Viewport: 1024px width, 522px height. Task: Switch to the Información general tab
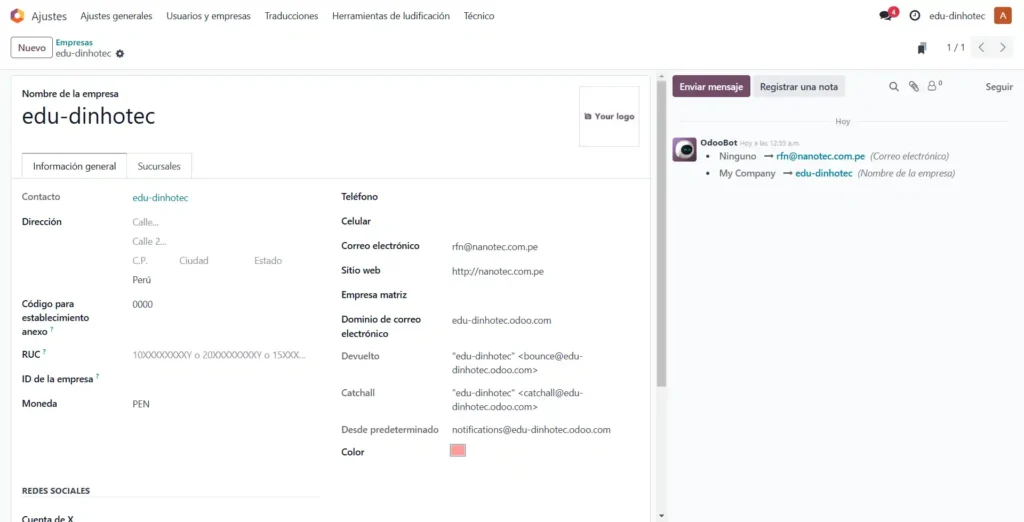coord(74,166)
